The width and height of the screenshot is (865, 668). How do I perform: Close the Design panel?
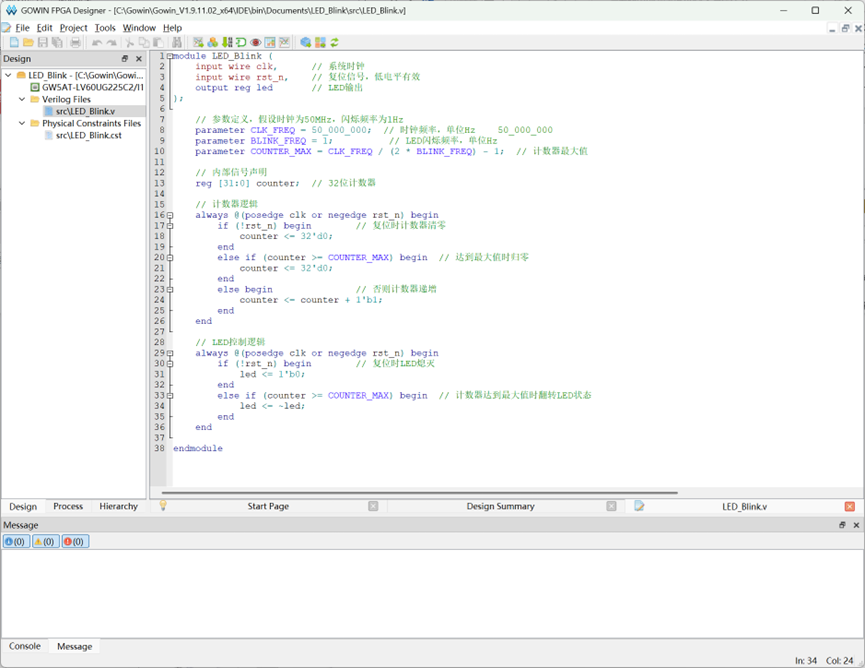pos(138,59)
